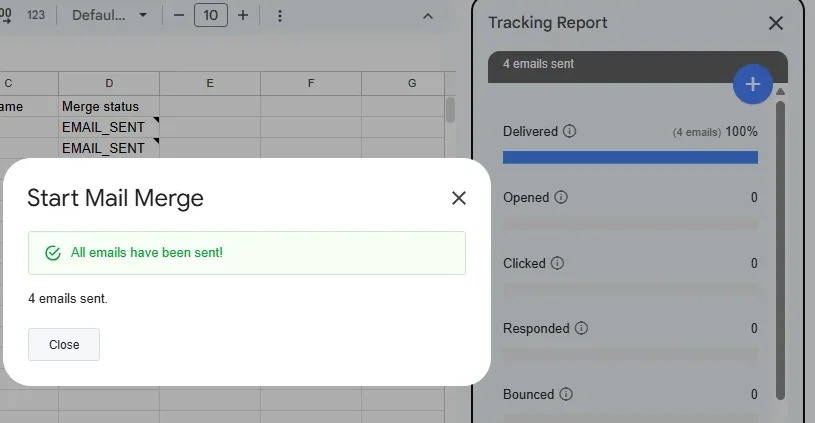The width and height of the screenshot is (815, 423).
Task: Click the Delivered blue progress bar
Action: pyautogui.click(x=630, y=157)
